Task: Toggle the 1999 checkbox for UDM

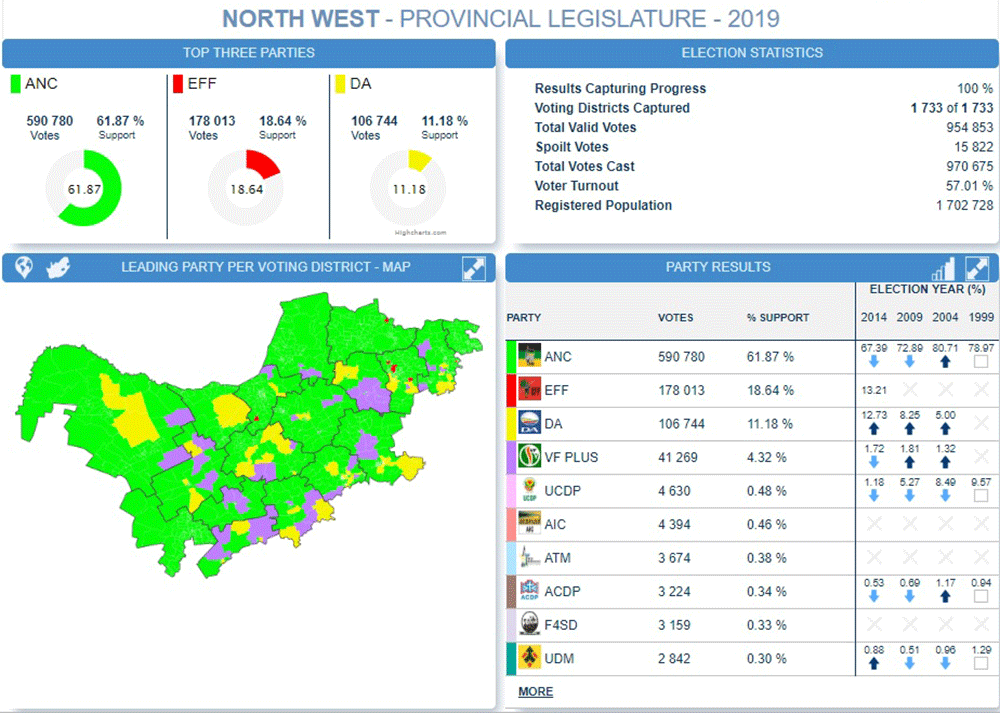Action: (980, 664)
